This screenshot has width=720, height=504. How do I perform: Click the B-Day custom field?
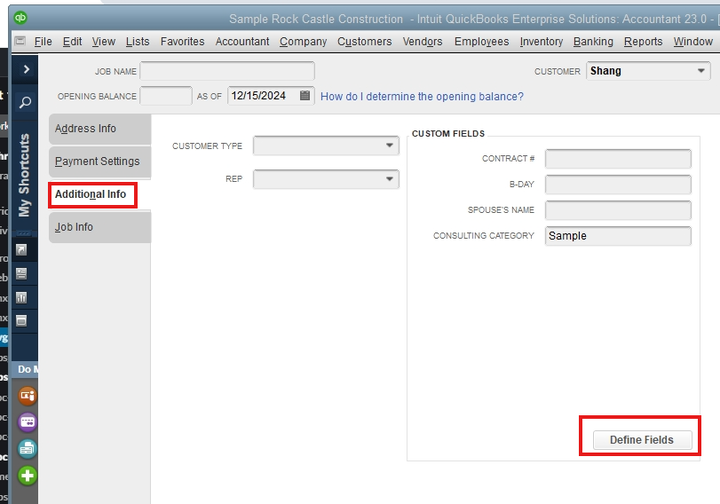(618, 185)
